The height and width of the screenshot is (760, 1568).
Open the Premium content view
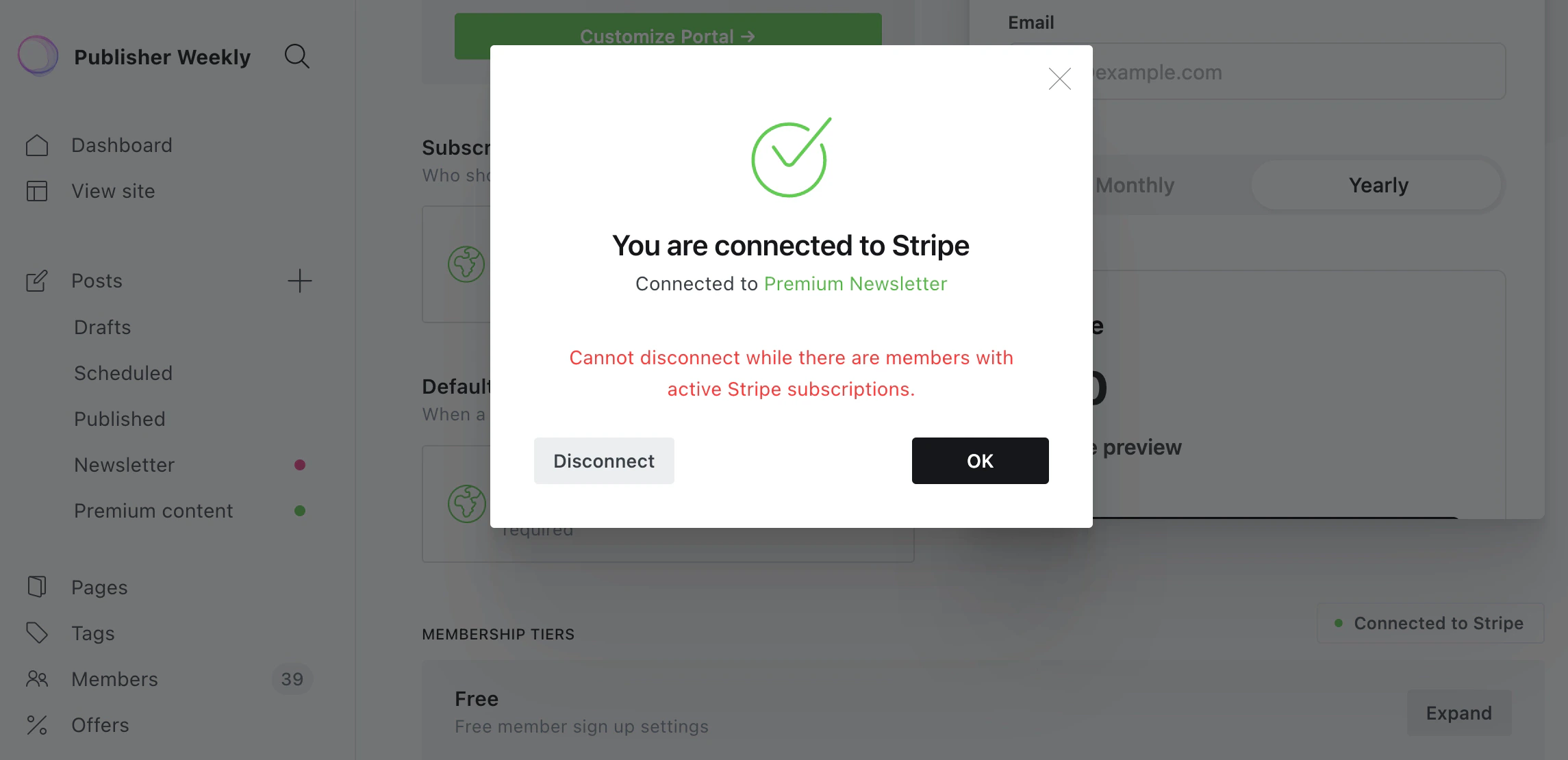[x=153, y=511]
